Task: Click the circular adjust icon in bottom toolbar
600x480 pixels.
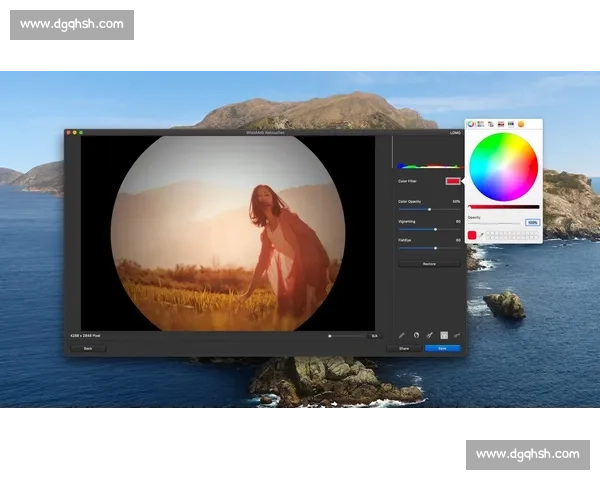Action: coord(415,335)
